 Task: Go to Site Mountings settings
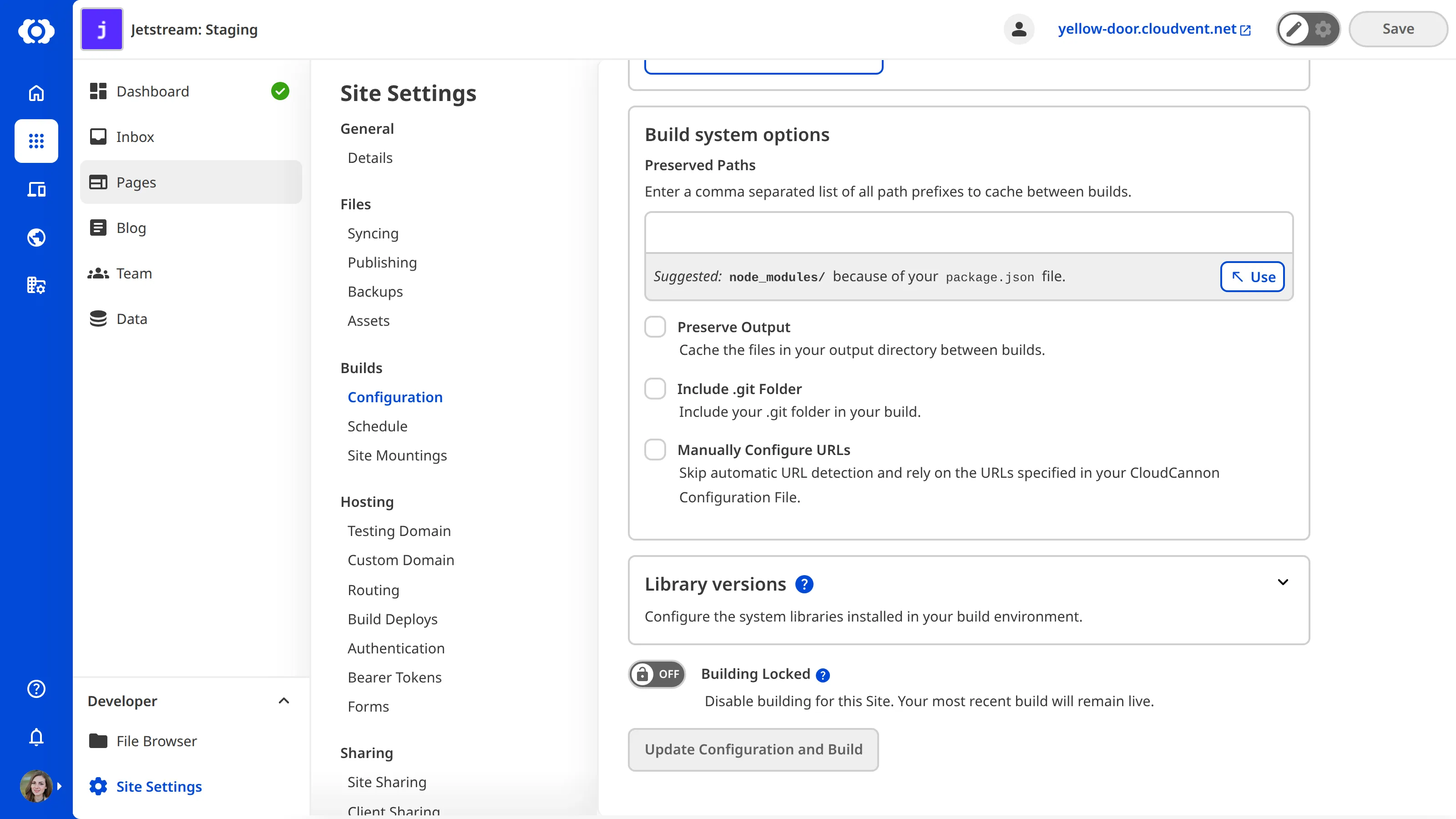click(397, 455)
